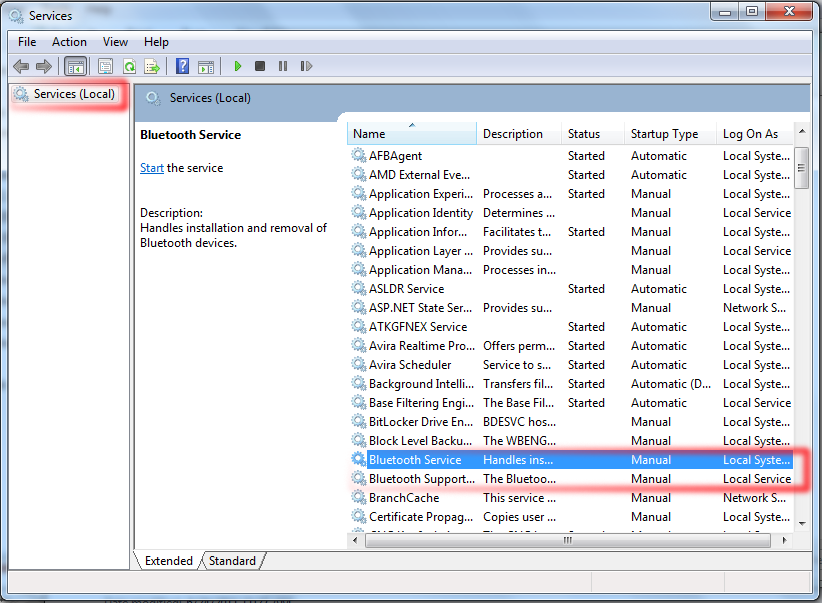The image size is (822, 603).
Task: Open the Properties toolbar icon
Action: point(105,67)
